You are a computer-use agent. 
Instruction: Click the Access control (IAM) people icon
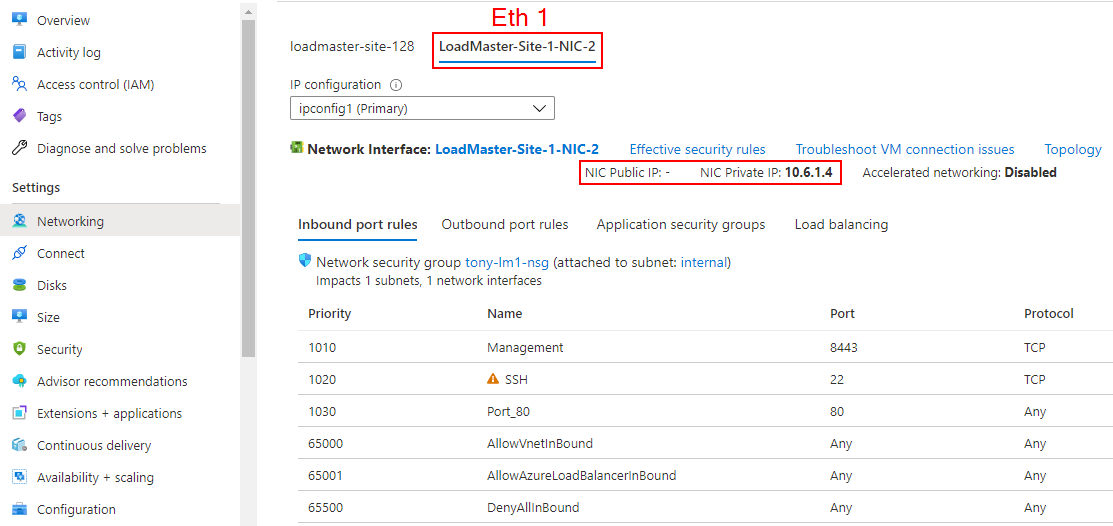[x=20, y=84]
